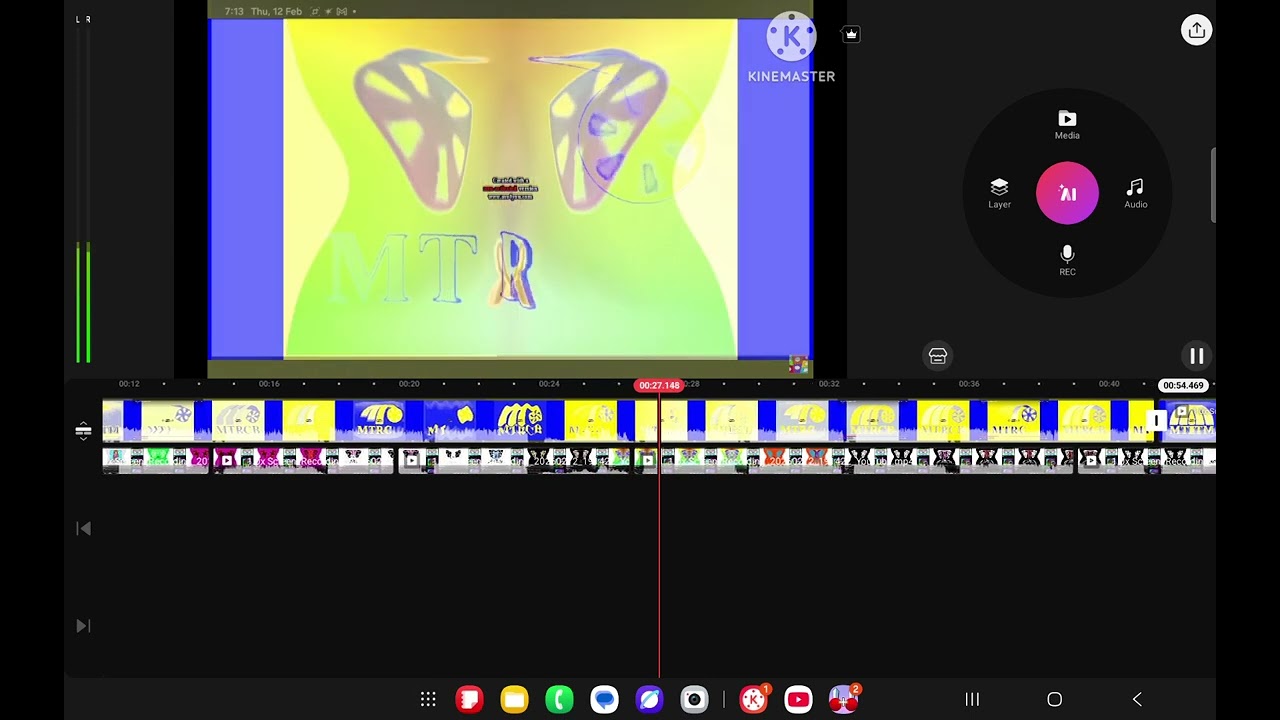Click the 00:16 ruler mark
The image size is (1280, 720).
pos(269,384)
